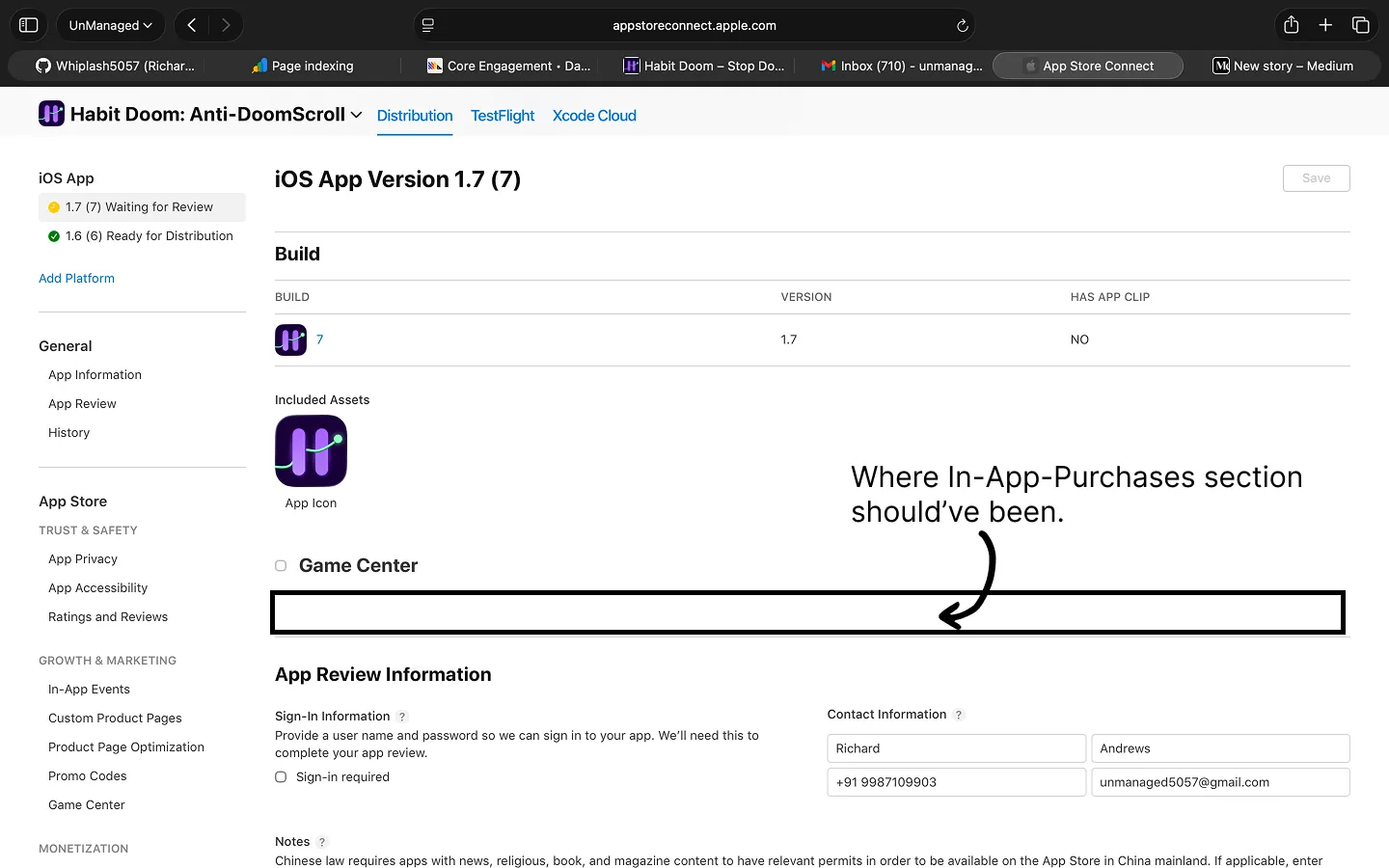Open the tab overview icon
The height and width of the screenshot is (868, 1389).
(x=1360, y=25)
